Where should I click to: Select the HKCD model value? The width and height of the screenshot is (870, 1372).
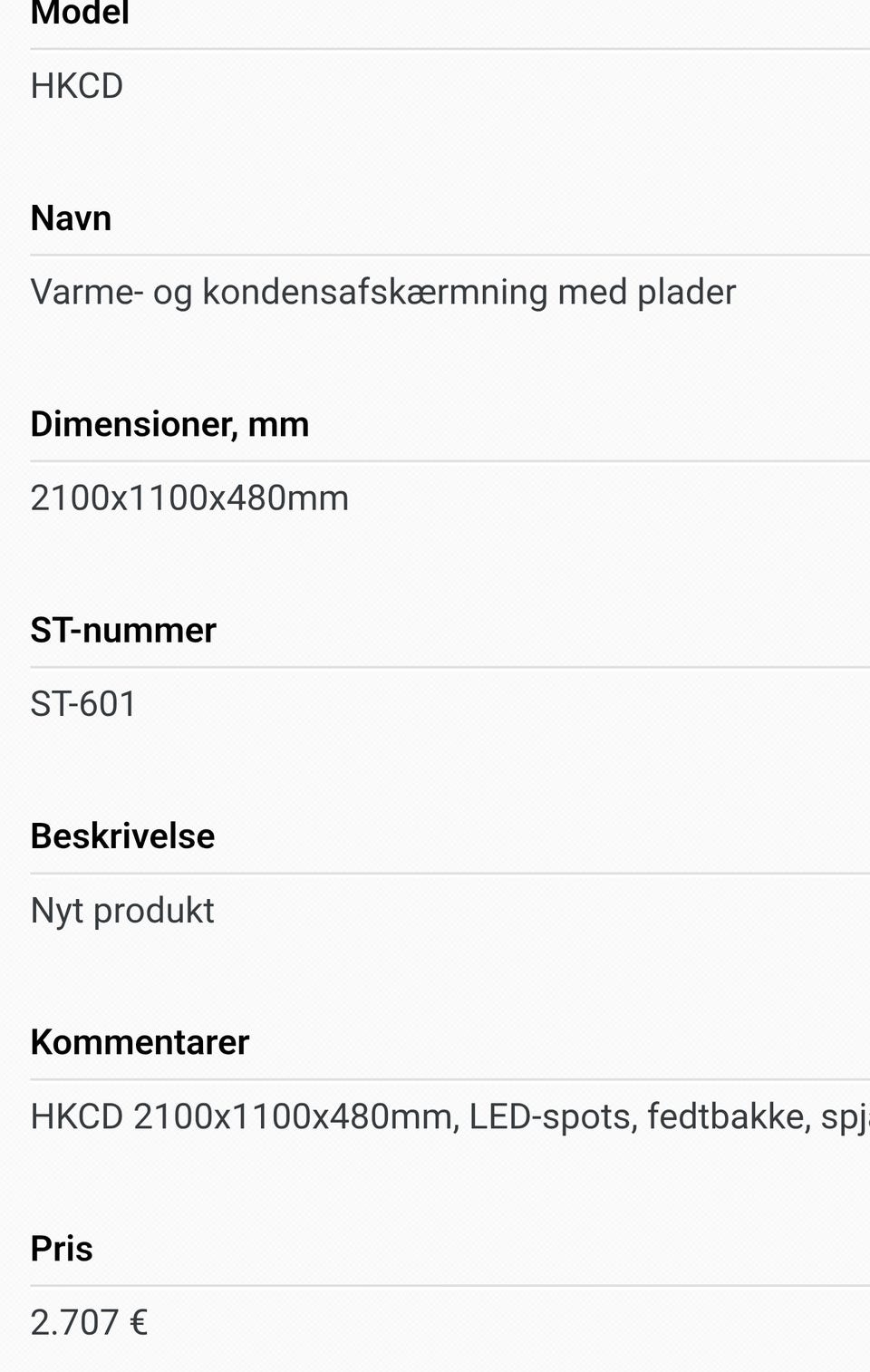[77, 86]
